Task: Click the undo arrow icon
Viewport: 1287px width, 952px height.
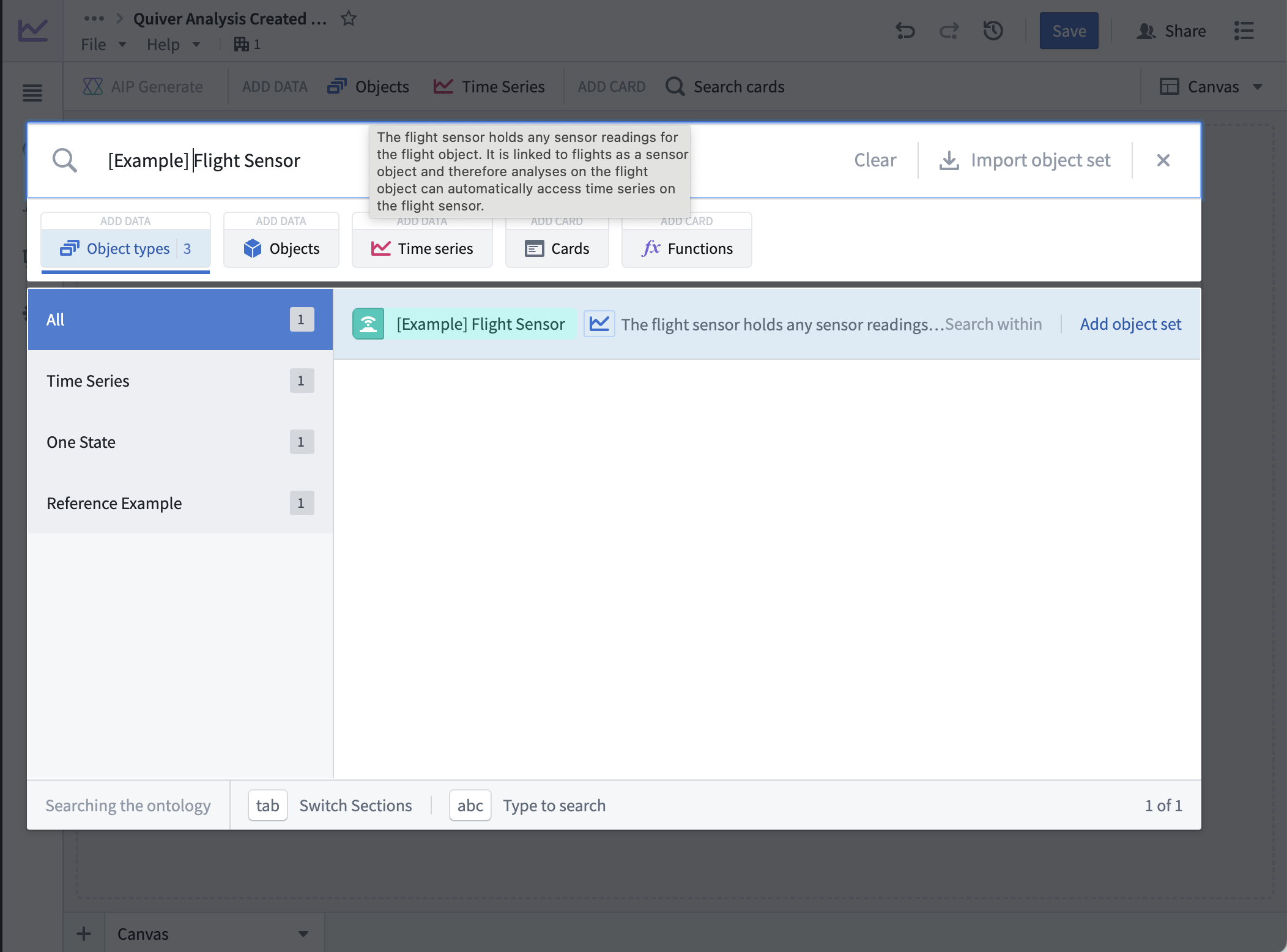Action: click(x=905, y=31)
